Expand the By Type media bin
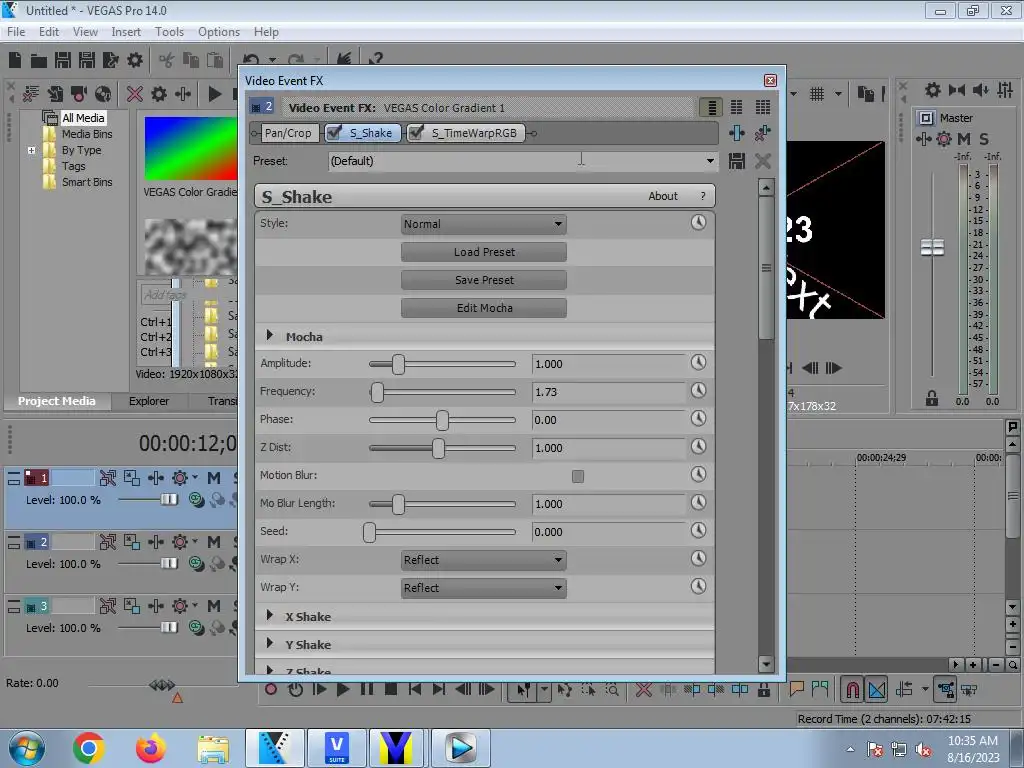This screenshot has height=768, width=1024. (x=31, y=150)
